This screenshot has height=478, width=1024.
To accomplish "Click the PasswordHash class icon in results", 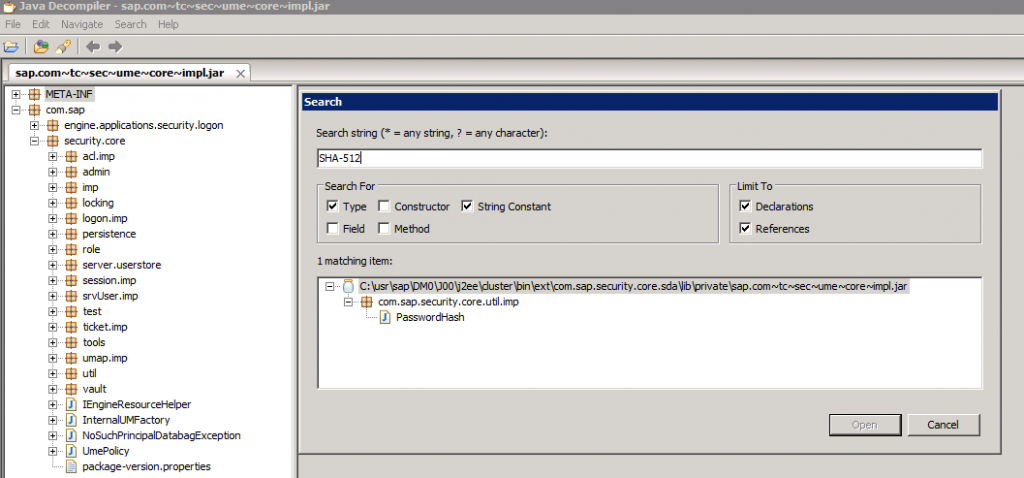I will (385, 317).
